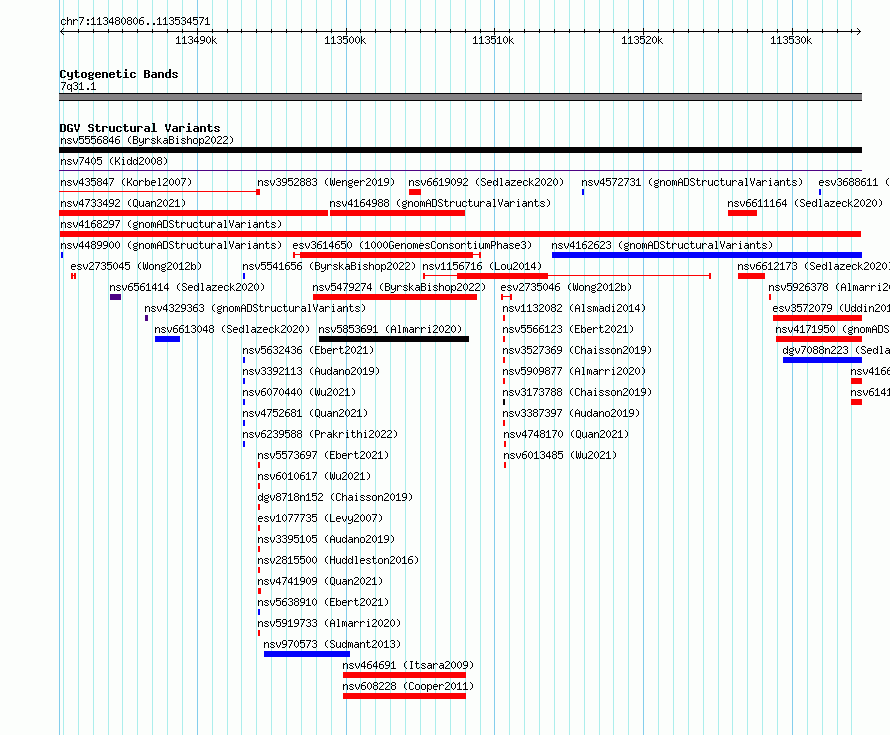Click nsv5479274 (ByrskaBishop2022) label
890x735 pixels.
coord(399,287)
